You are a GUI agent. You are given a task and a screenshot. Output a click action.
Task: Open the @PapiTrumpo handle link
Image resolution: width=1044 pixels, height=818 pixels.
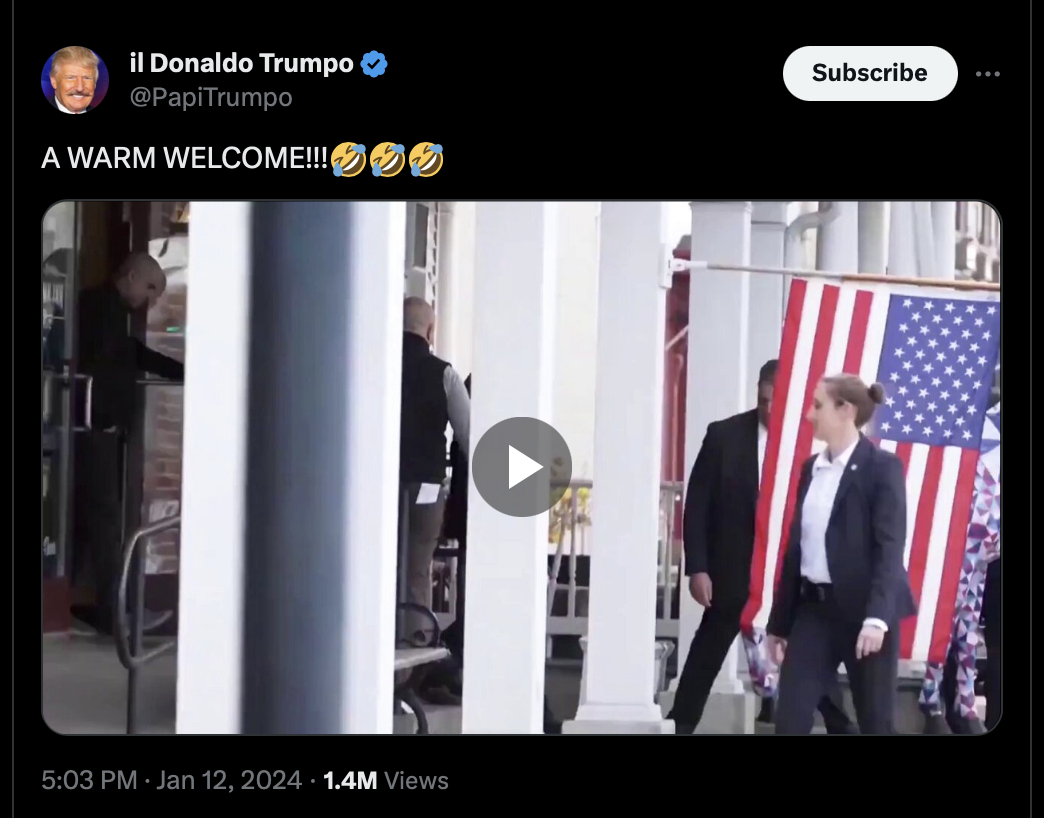(211, 97)
